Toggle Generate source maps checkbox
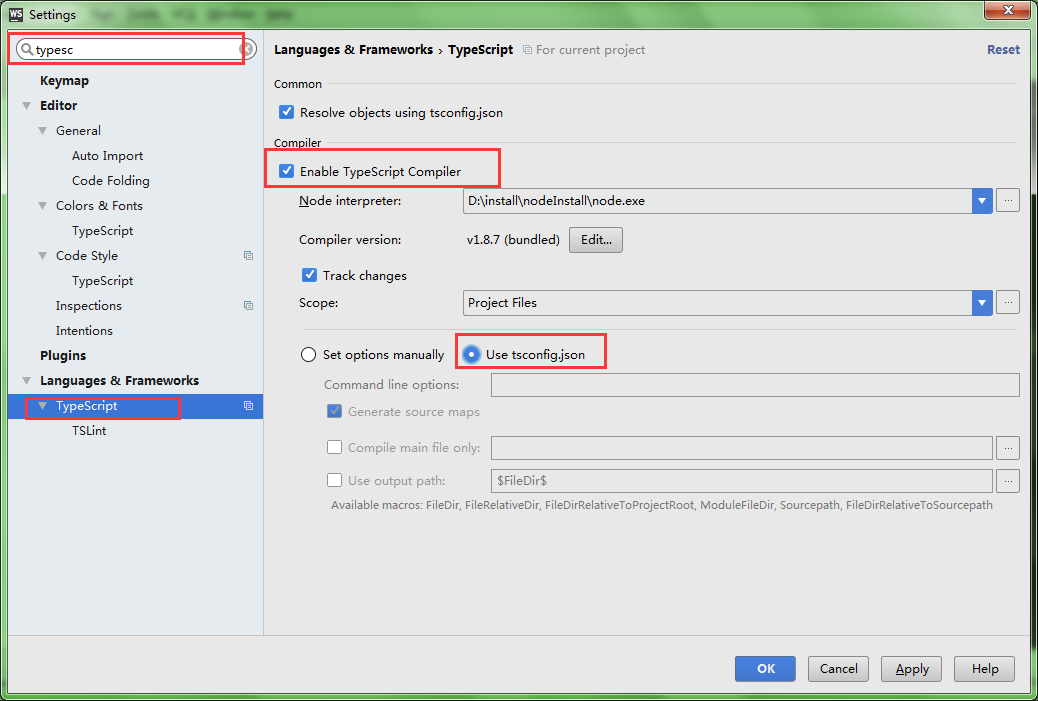This screenshot has width=1038, height=701. [334, 411]
